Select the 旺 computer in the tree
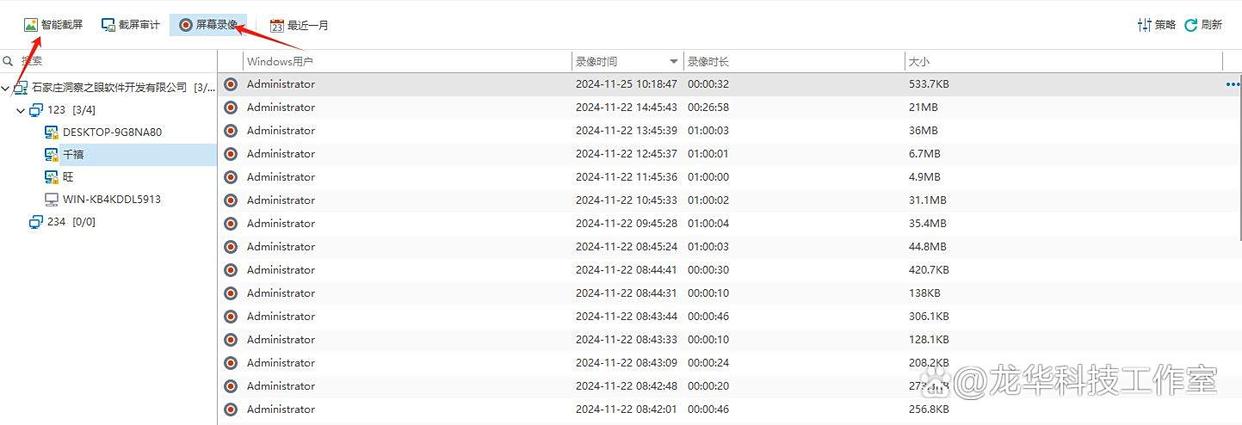This screenshot has width=1242, height=425. click(69, 177)
